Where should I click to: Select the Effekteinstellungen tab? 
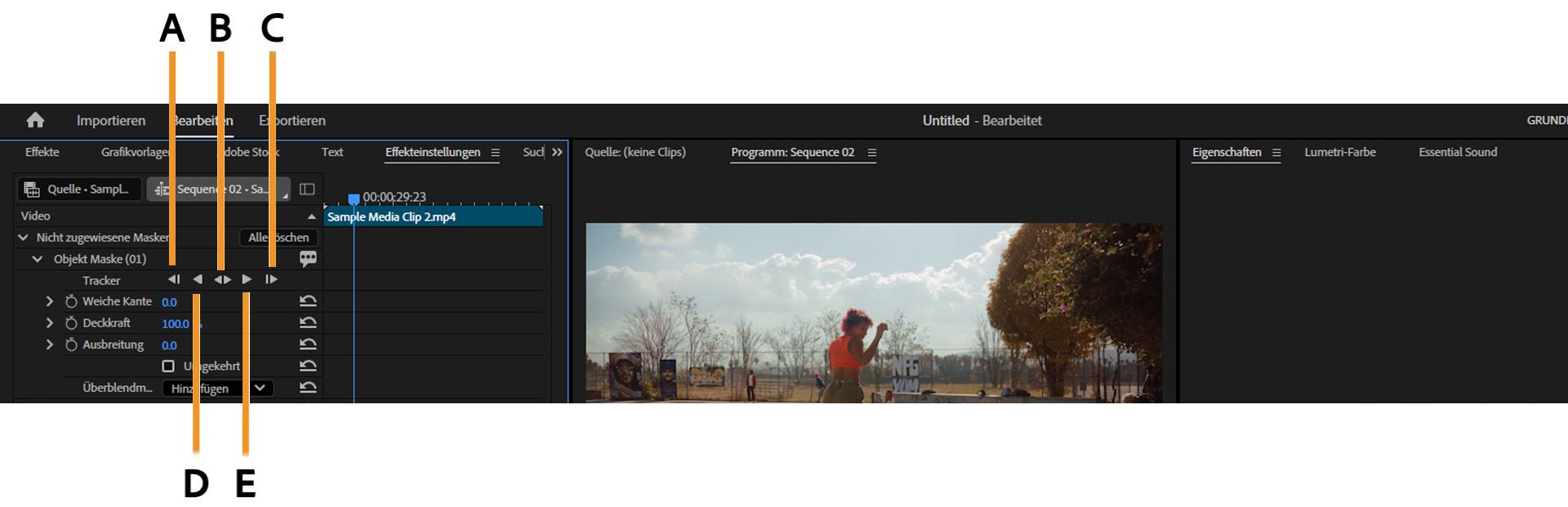[x=433, y=152]
